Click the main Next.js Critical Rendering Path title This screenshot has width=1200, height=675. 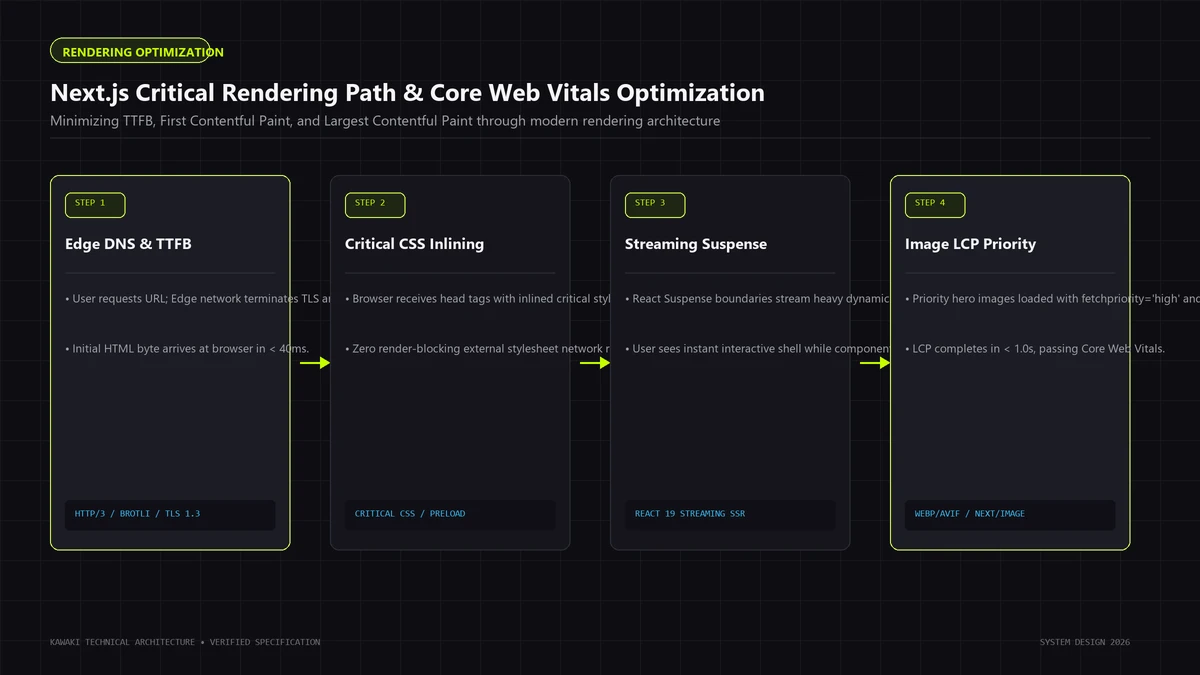coord(407,93)
